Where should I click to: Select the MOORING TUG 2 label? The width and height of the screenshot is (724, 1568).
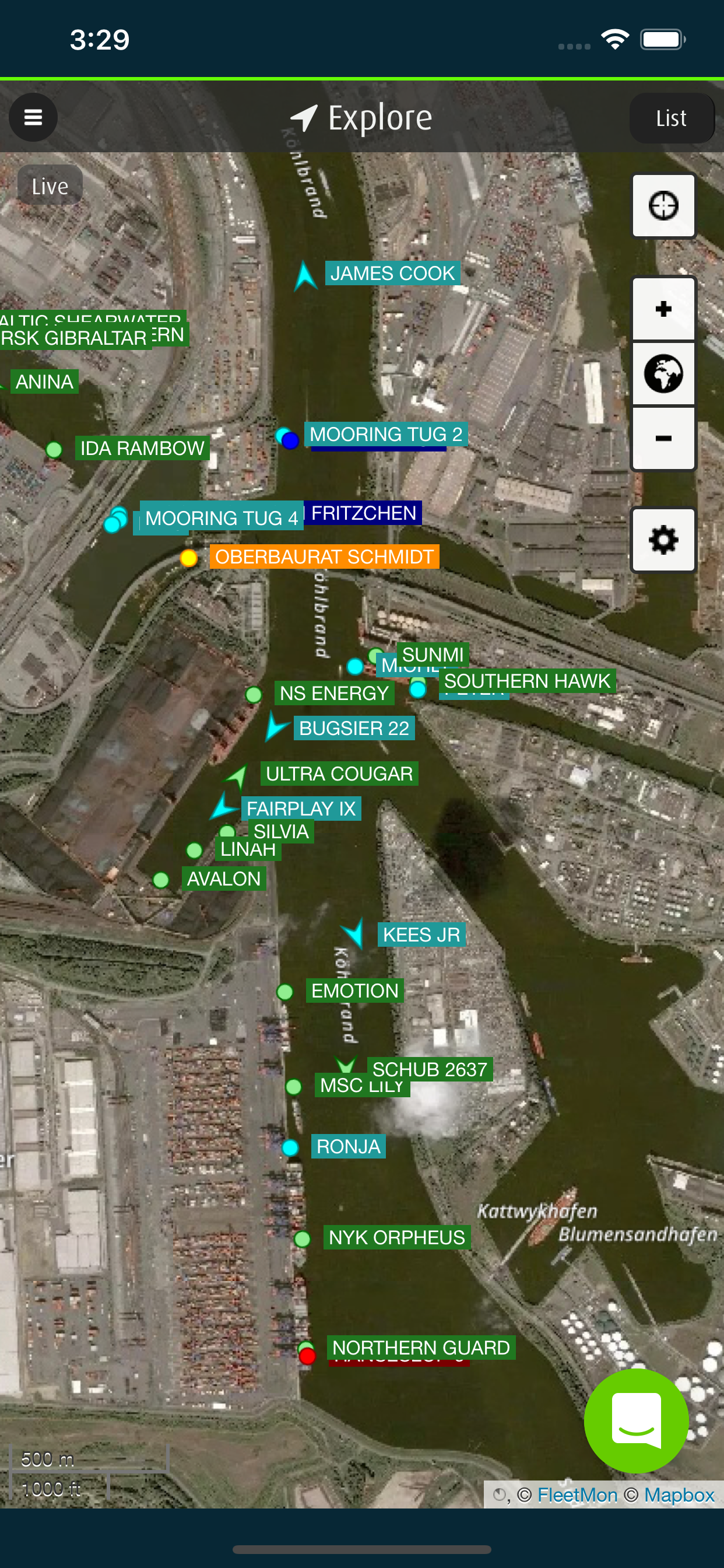click(x=386, y=434)
